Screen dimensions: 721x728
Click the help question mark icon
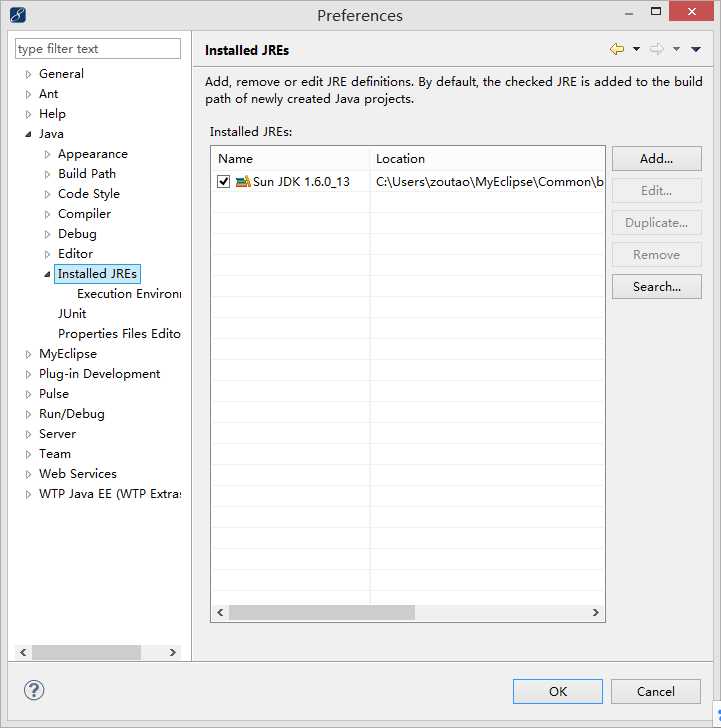click(34, 690)
